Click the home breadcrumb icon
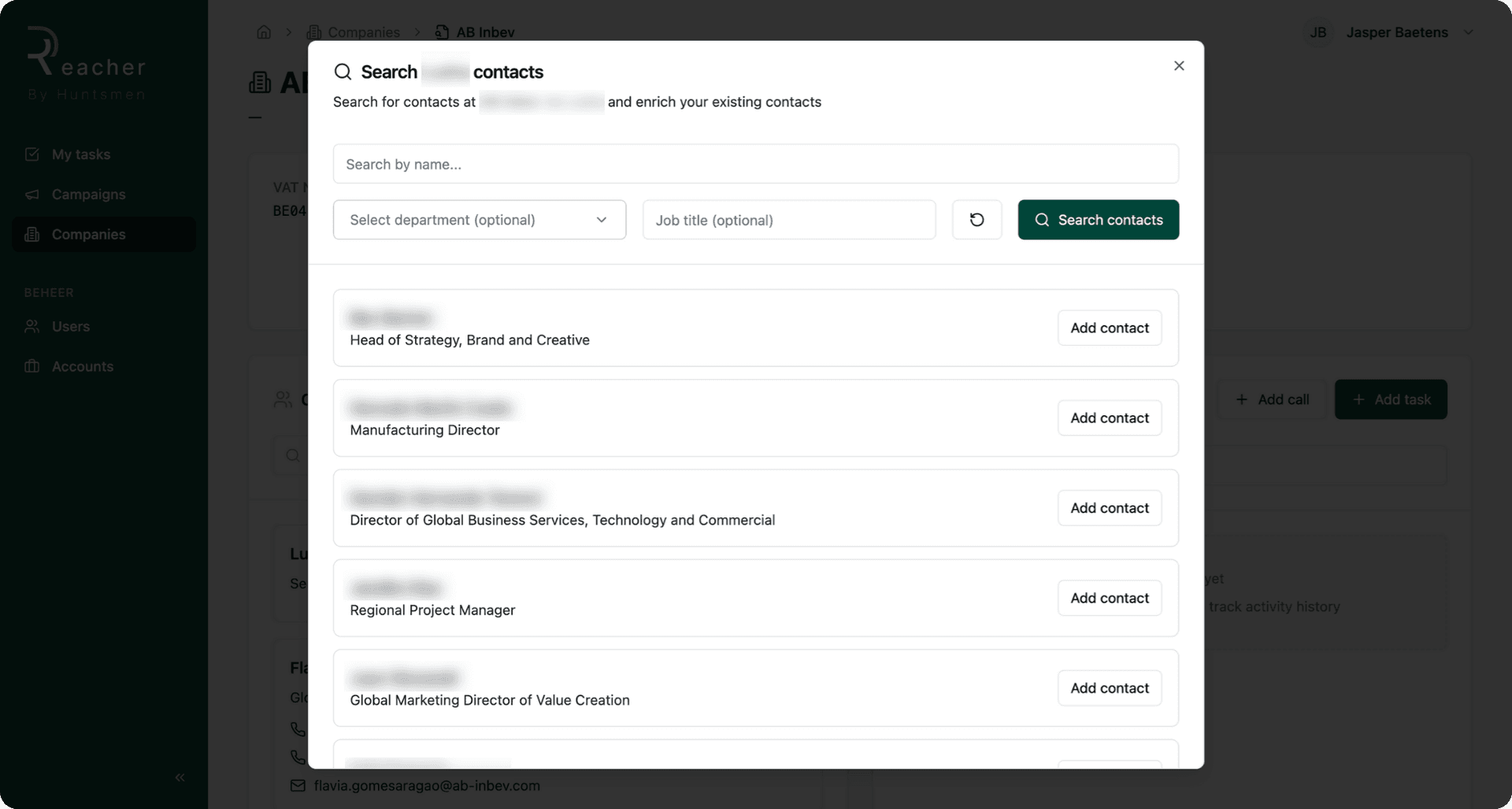 (x=263, y=32)
